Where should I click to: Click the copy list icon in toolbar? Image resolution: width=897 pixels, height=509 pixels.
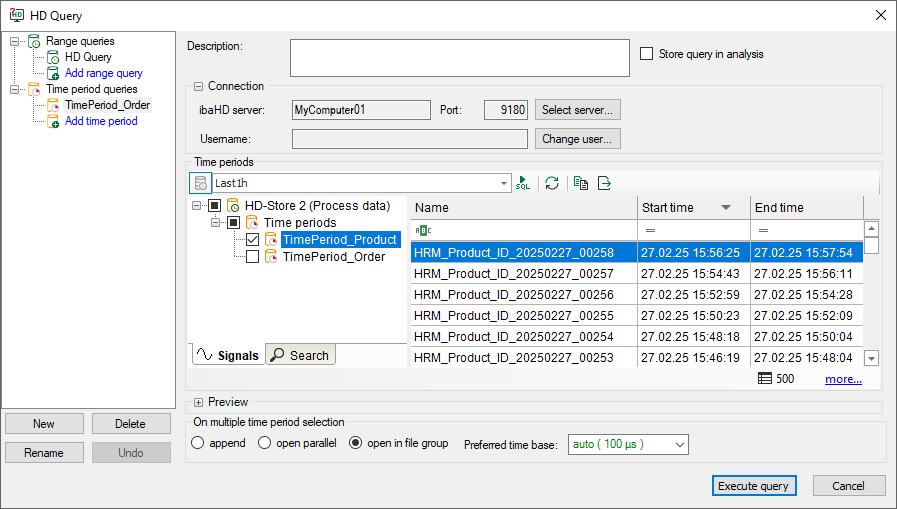click(x=581, y=183)
